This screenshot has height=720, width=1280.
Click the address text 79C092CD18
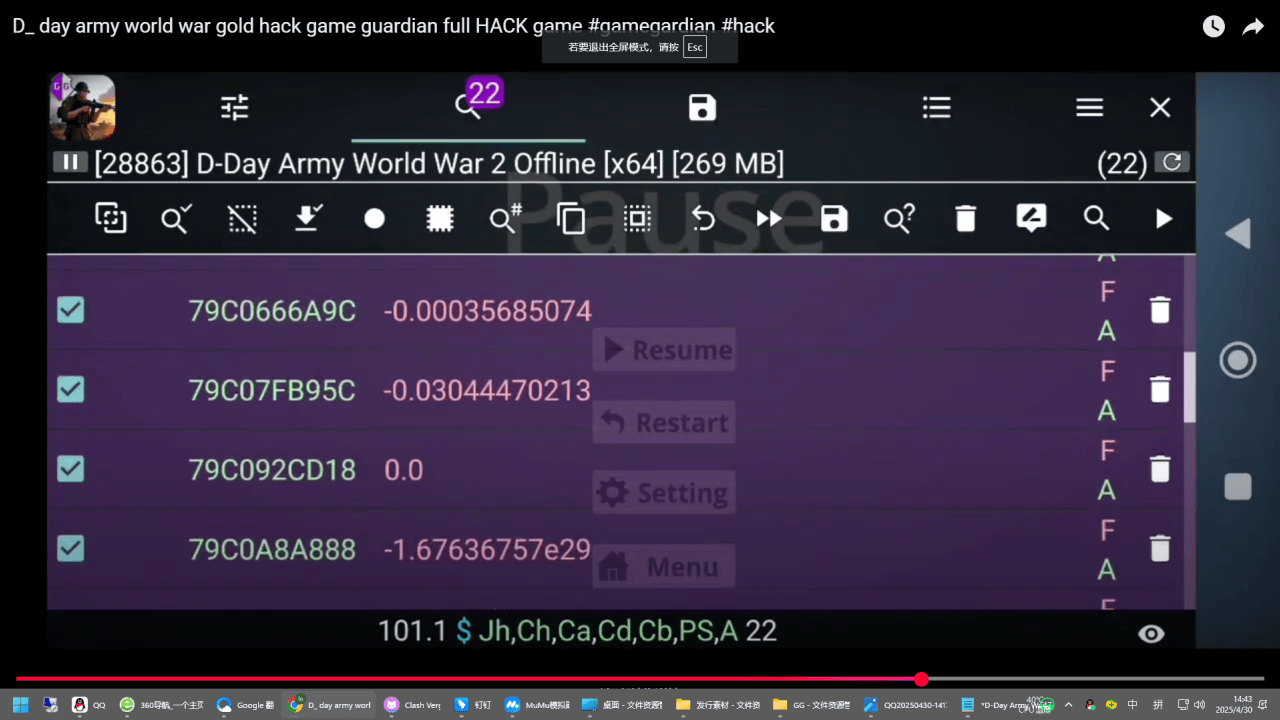pos(272,470)
